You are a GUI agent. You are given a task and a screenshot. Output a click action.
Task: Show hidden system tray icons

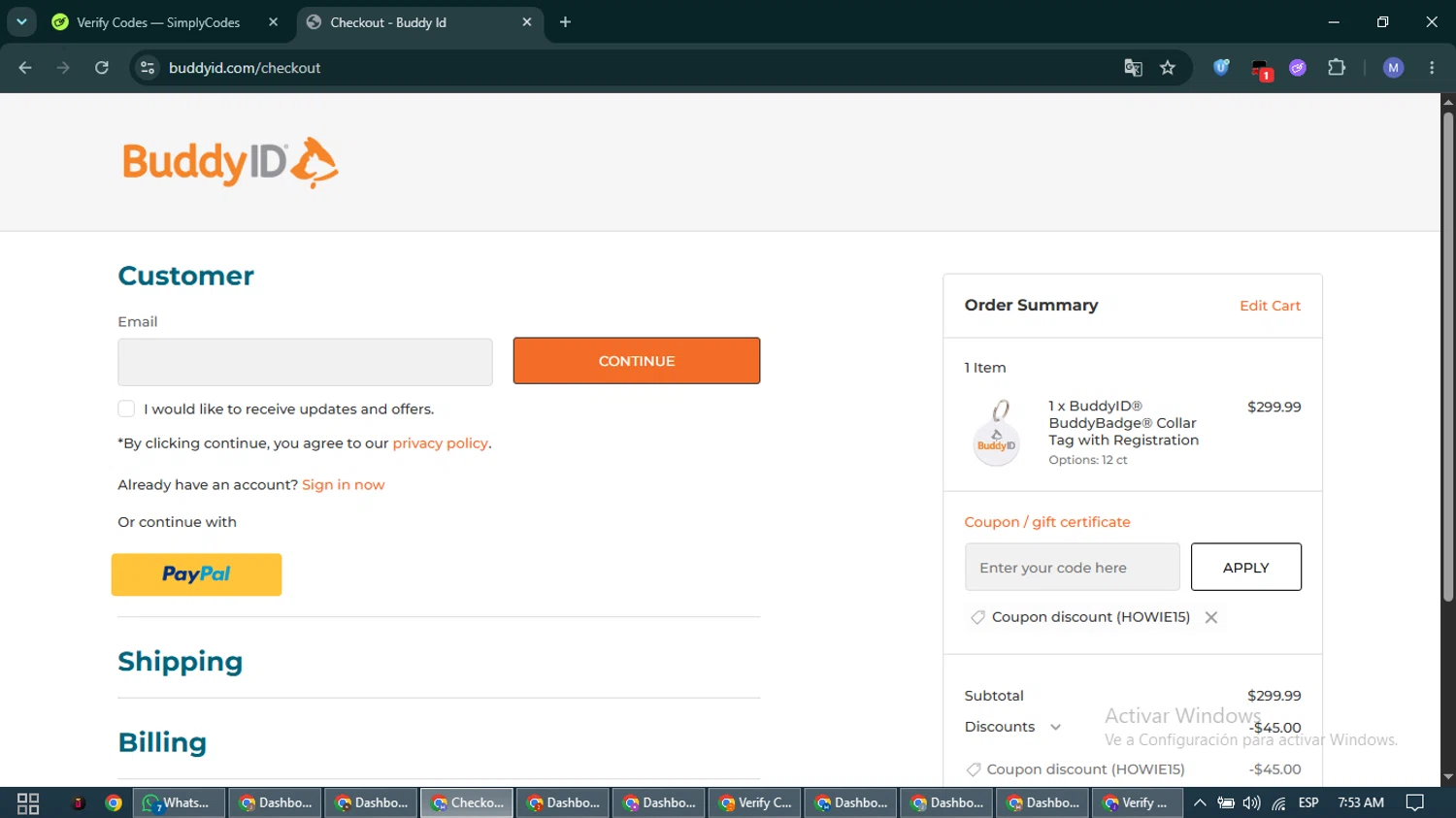pos(1200,803)
